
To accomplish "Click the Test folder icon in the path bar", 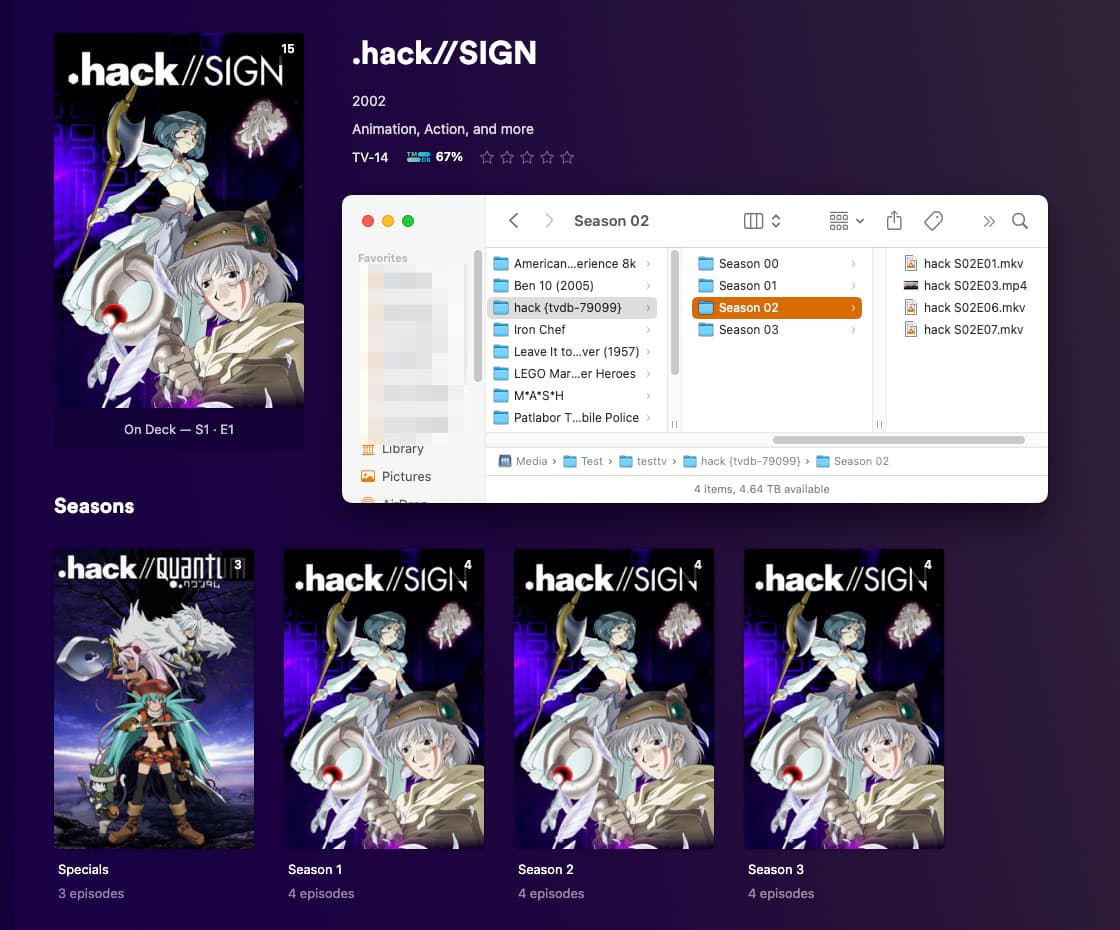I will 570,461.
